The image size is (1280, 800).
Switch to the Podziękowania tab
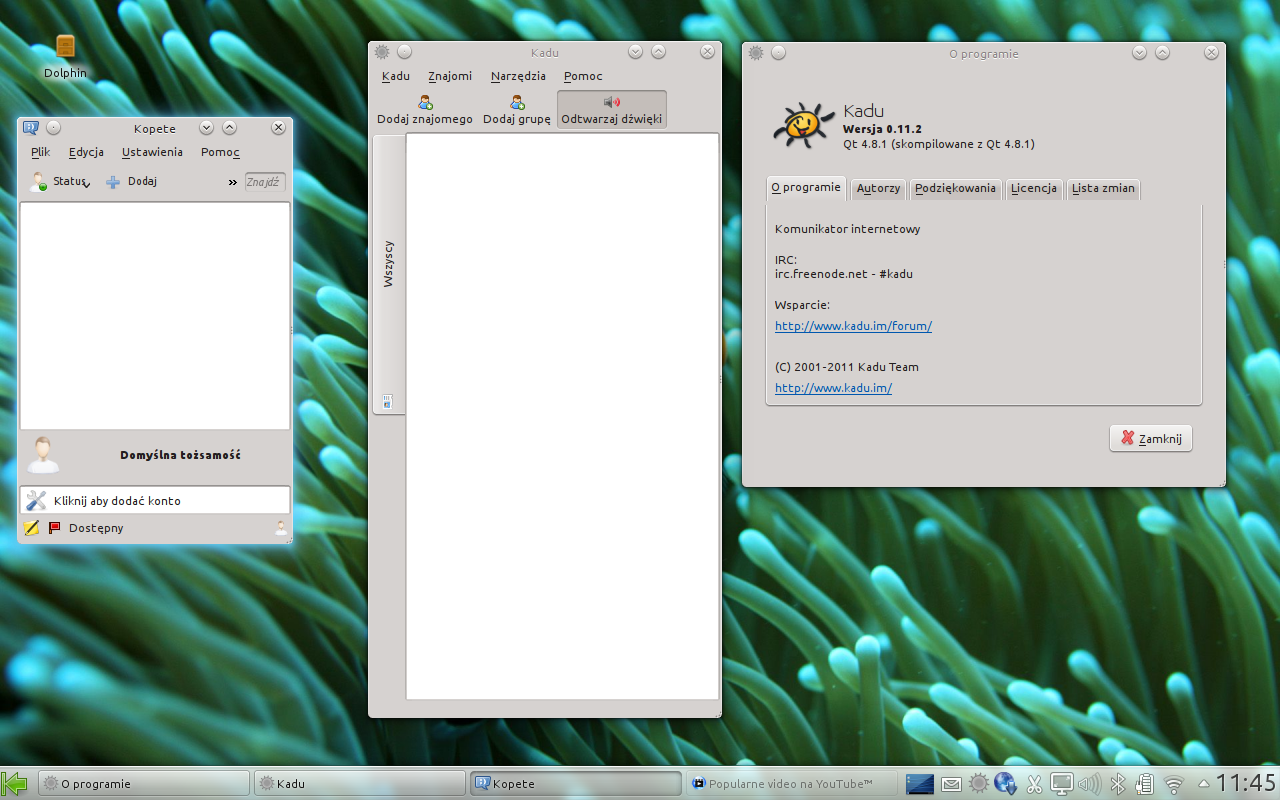[x=955, y=188]
